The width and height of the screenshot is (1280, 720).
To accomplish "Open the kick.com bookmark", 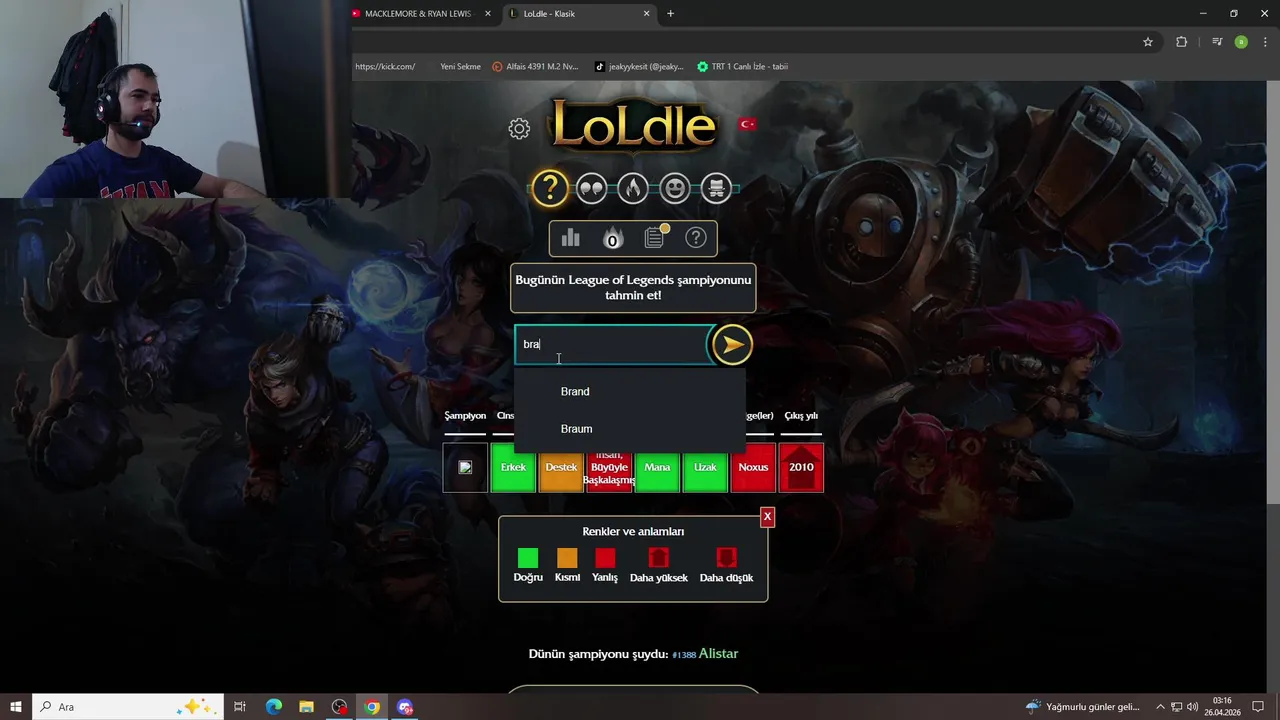I will tap(385, 67).
